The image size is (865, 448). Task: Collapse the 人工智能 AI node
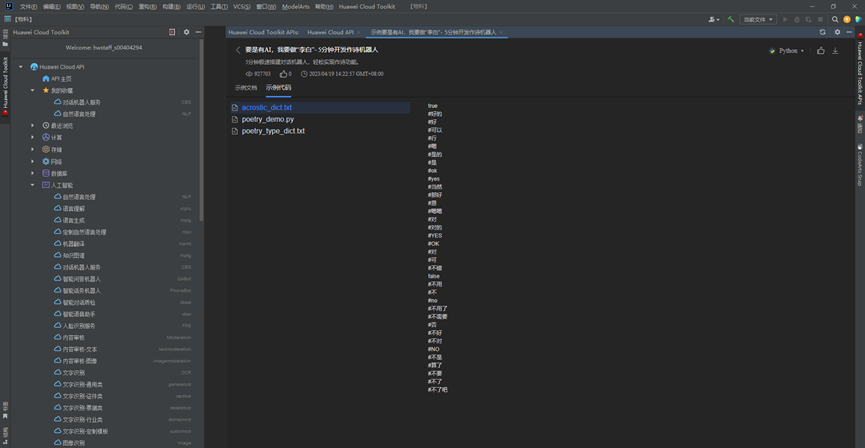coord(32,185)
